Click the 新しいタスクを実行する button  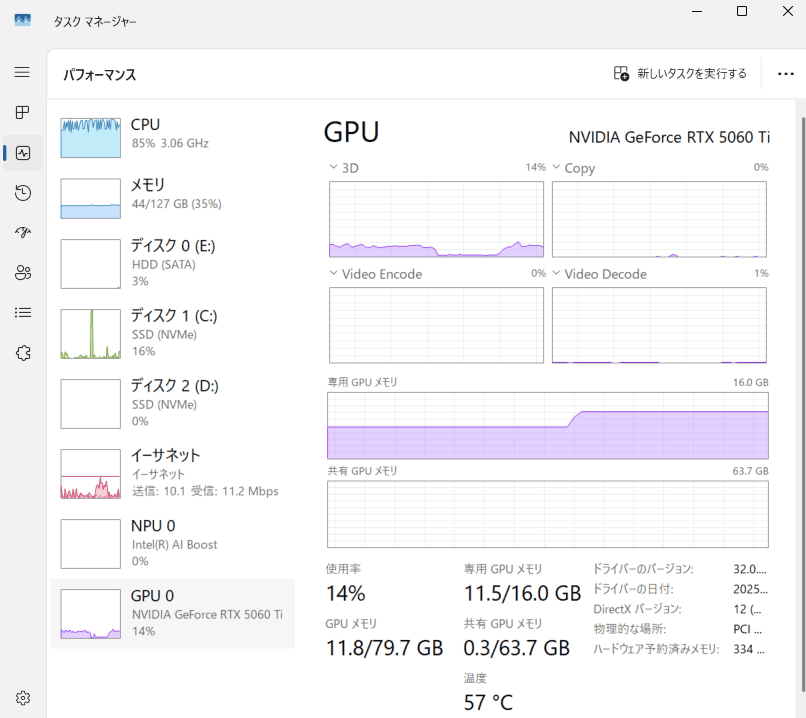(680, 73)
